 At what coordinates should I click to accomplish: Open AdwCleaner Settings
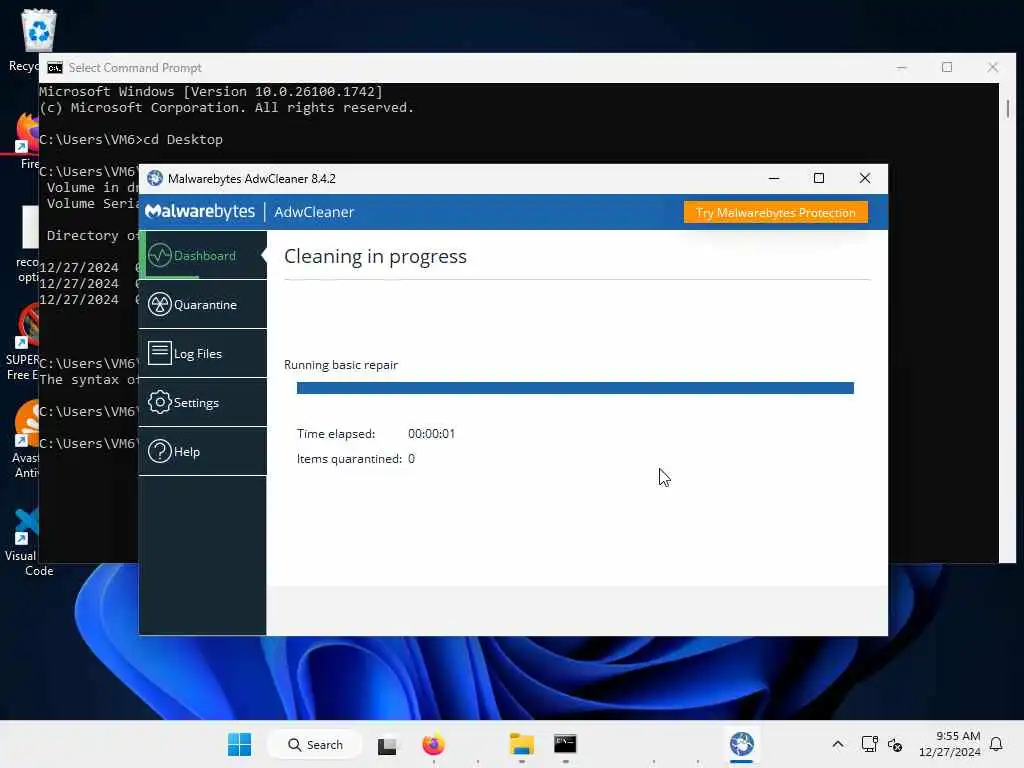pos(203,402)
